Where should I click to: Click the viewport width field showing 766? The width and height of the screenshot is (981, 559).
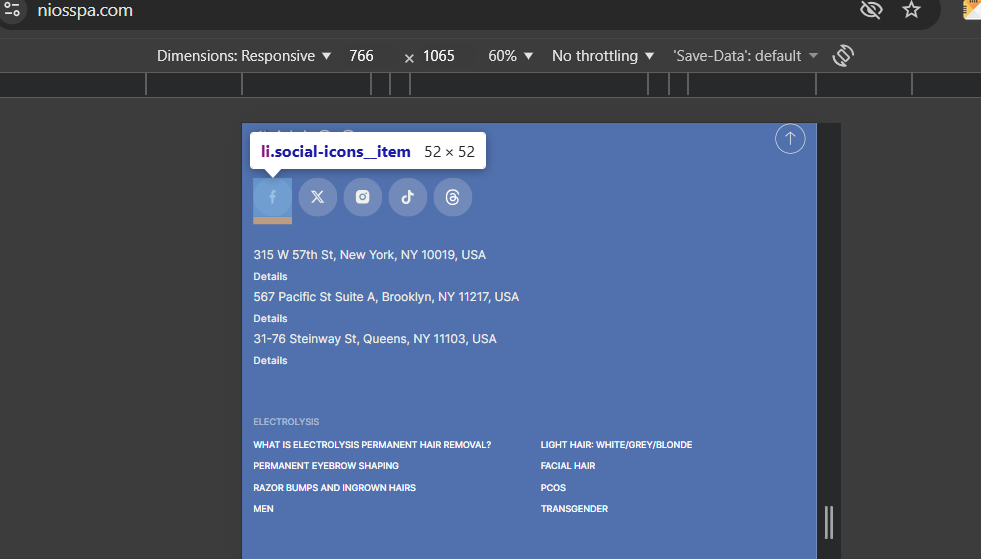362,56
